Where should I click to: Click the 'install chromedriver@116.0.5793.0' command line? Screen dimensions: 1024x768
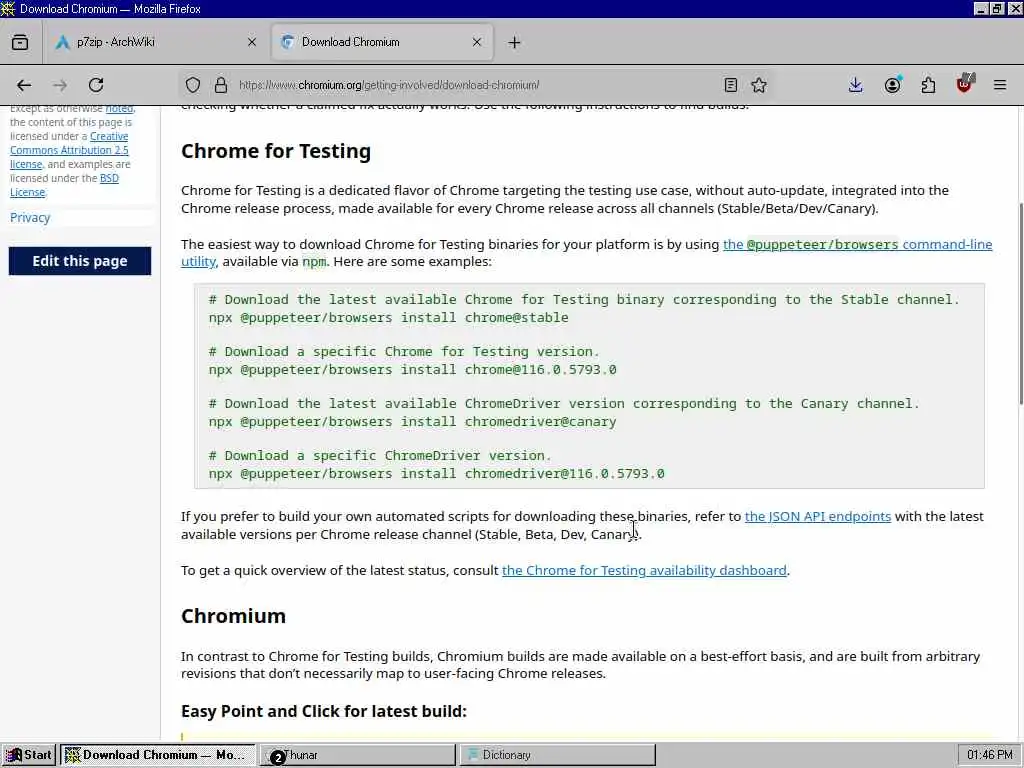click(437, 474)
